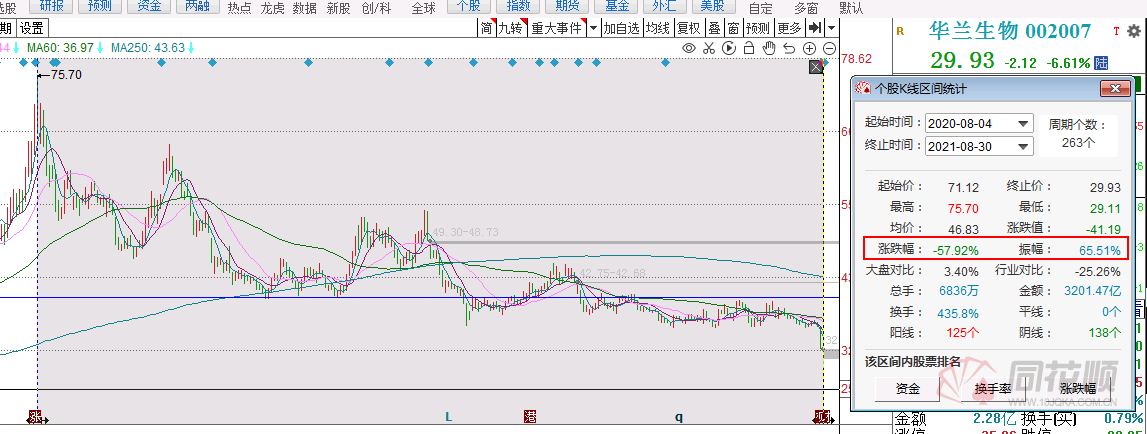
Task: Toggle the 九转 indicator
Action: point(511,29)
